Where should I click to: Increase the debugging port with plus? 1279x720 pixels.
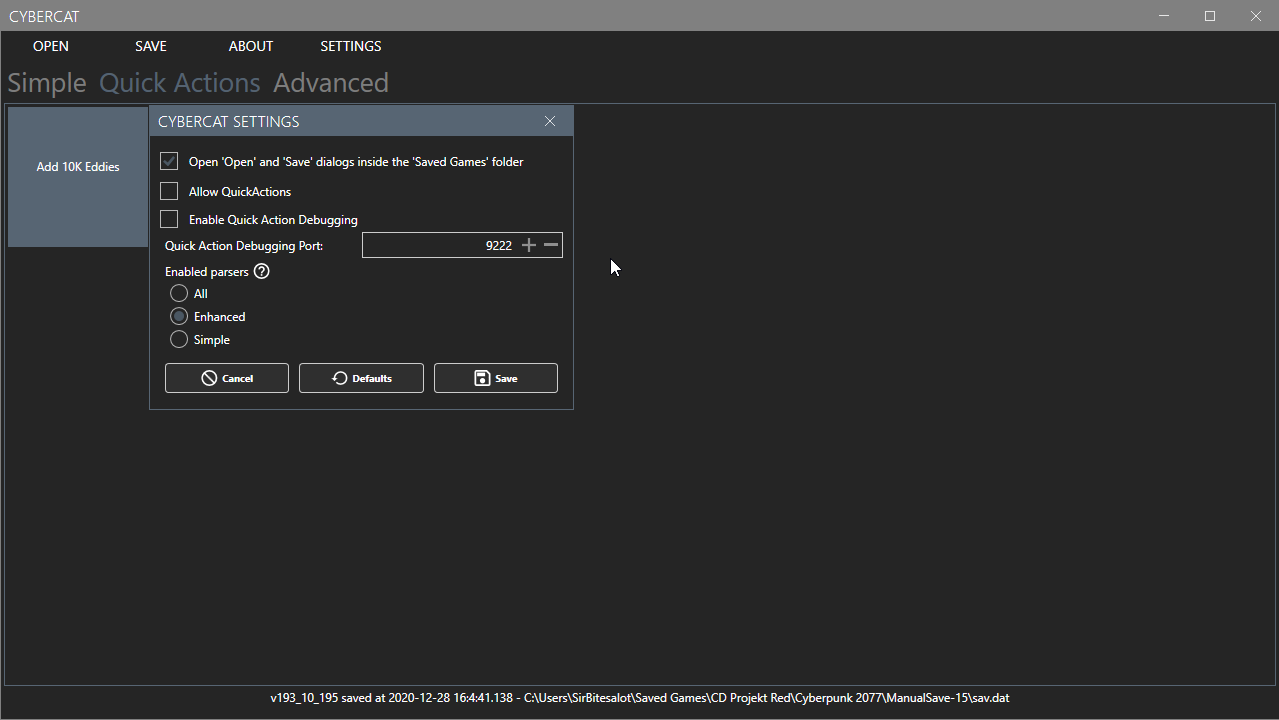coord(529,245)
